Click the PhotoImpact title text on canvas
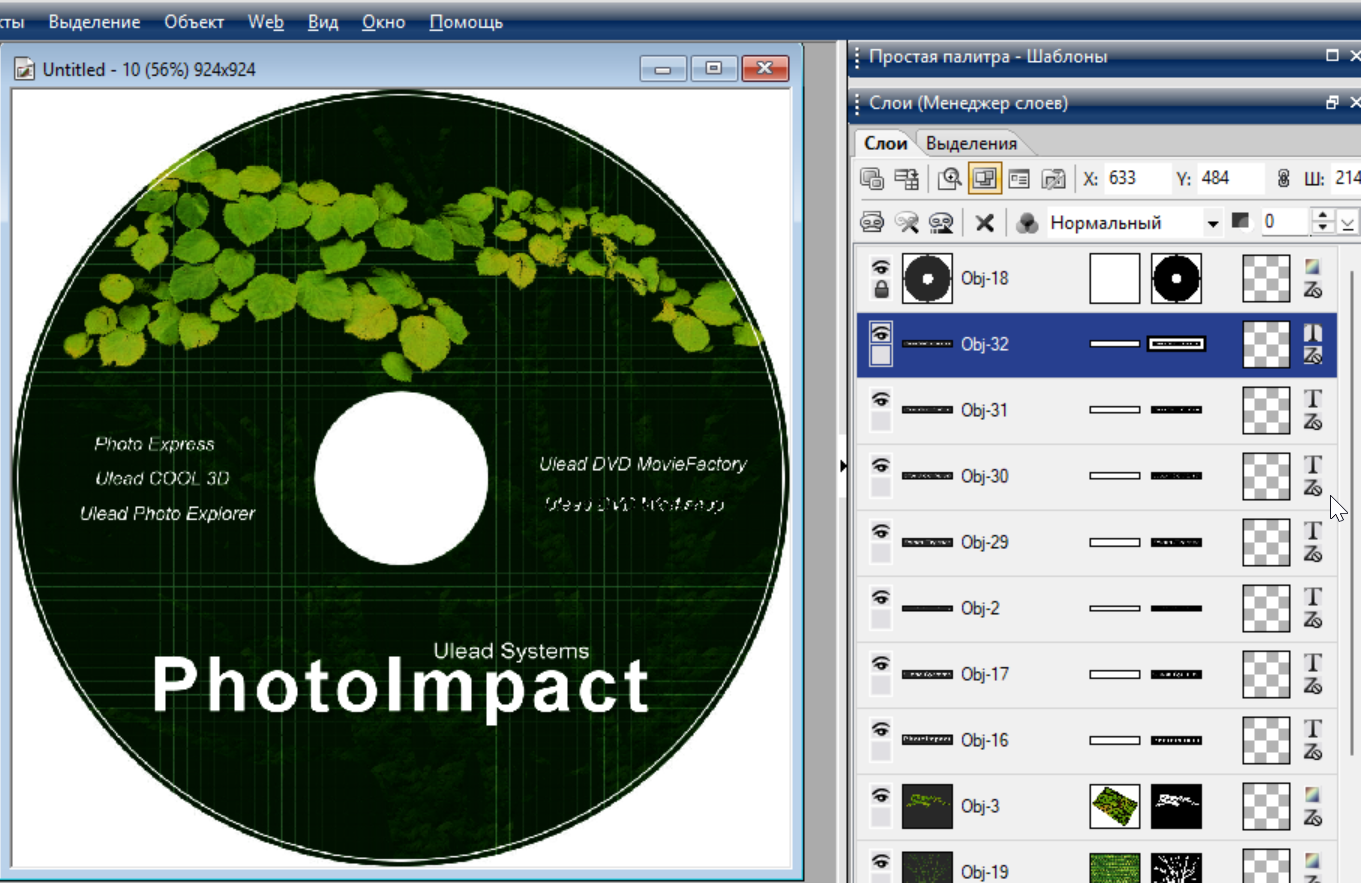The width and height of the screenshot is (1361, 883). click(401, 687)
